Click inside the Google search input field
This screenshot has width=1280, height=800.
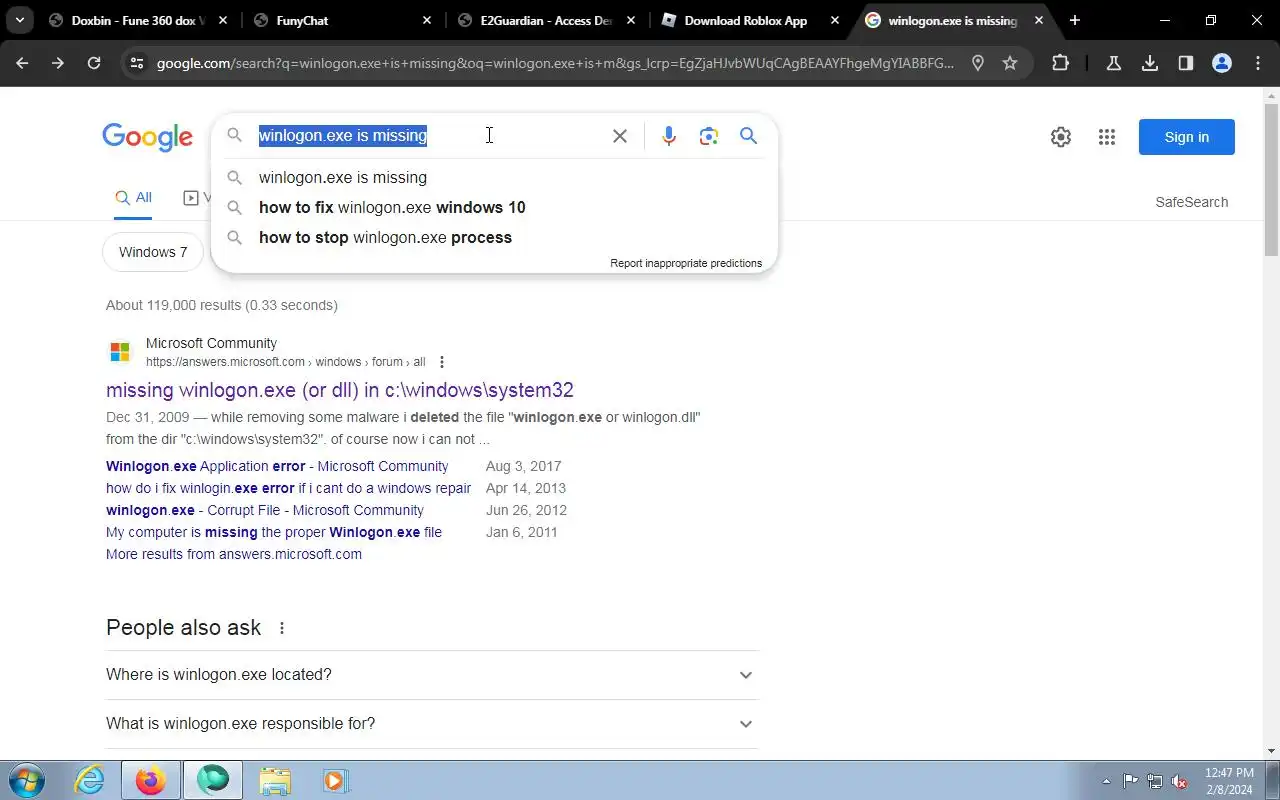pos(430,136)
